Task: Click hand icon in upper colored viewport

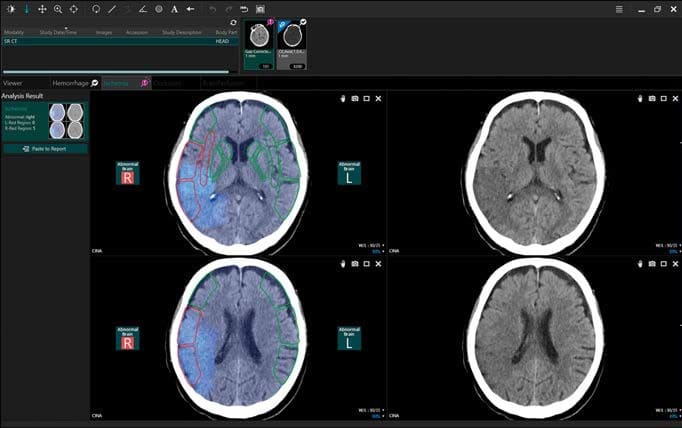Action: point(343,99)
